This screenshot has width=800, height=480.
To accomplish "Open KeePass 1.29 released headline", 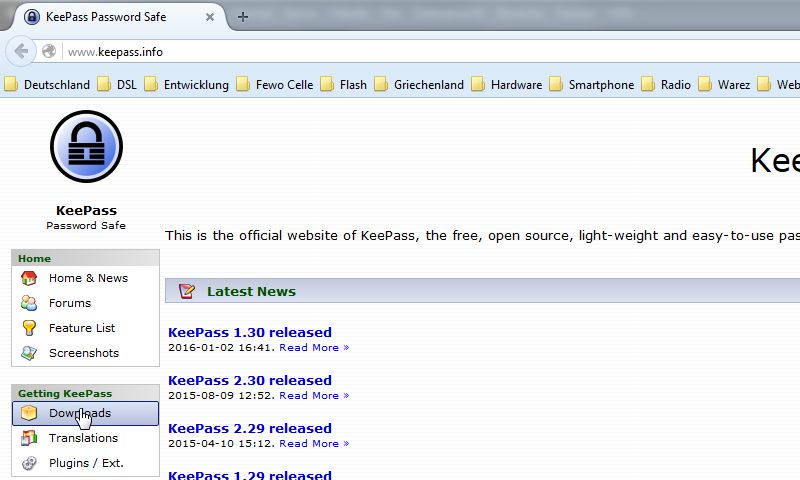I will click(250, 474).
